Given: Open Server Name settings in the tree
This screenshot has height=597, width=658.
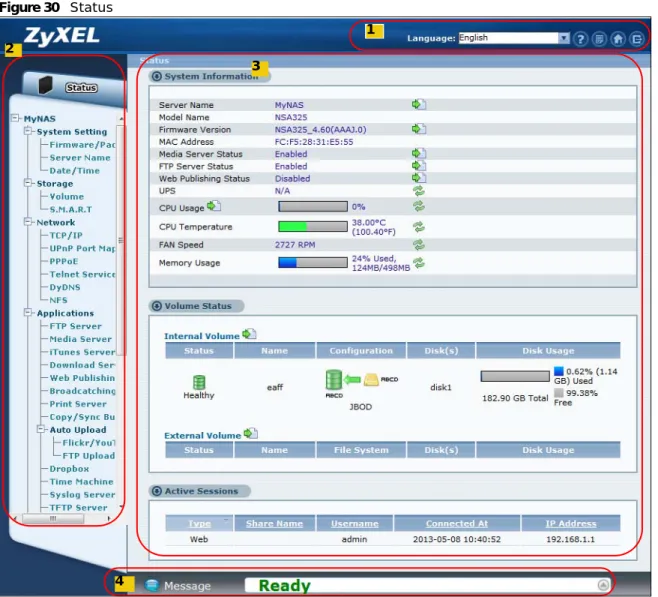Looking at the screenshot, I should pyautogui.click(x=80, y=158).
